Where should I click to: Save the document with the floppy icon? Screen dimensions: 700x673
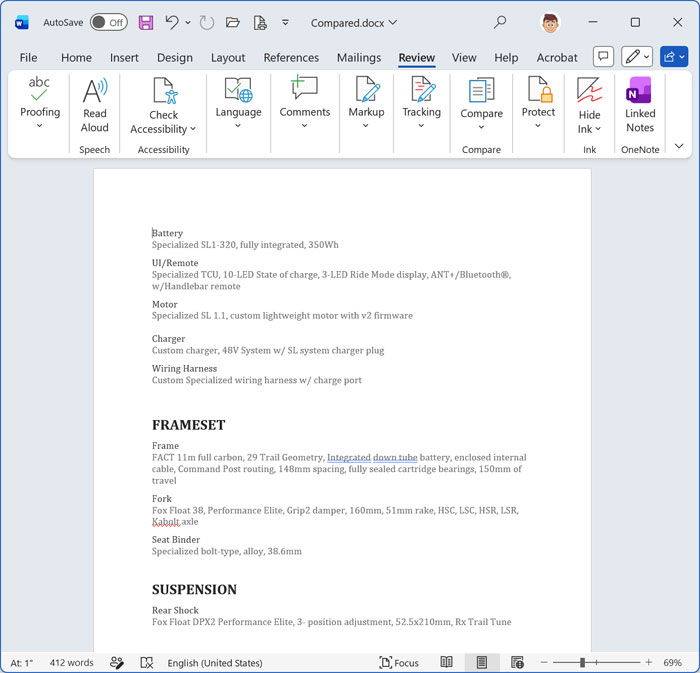click(146, 22)
